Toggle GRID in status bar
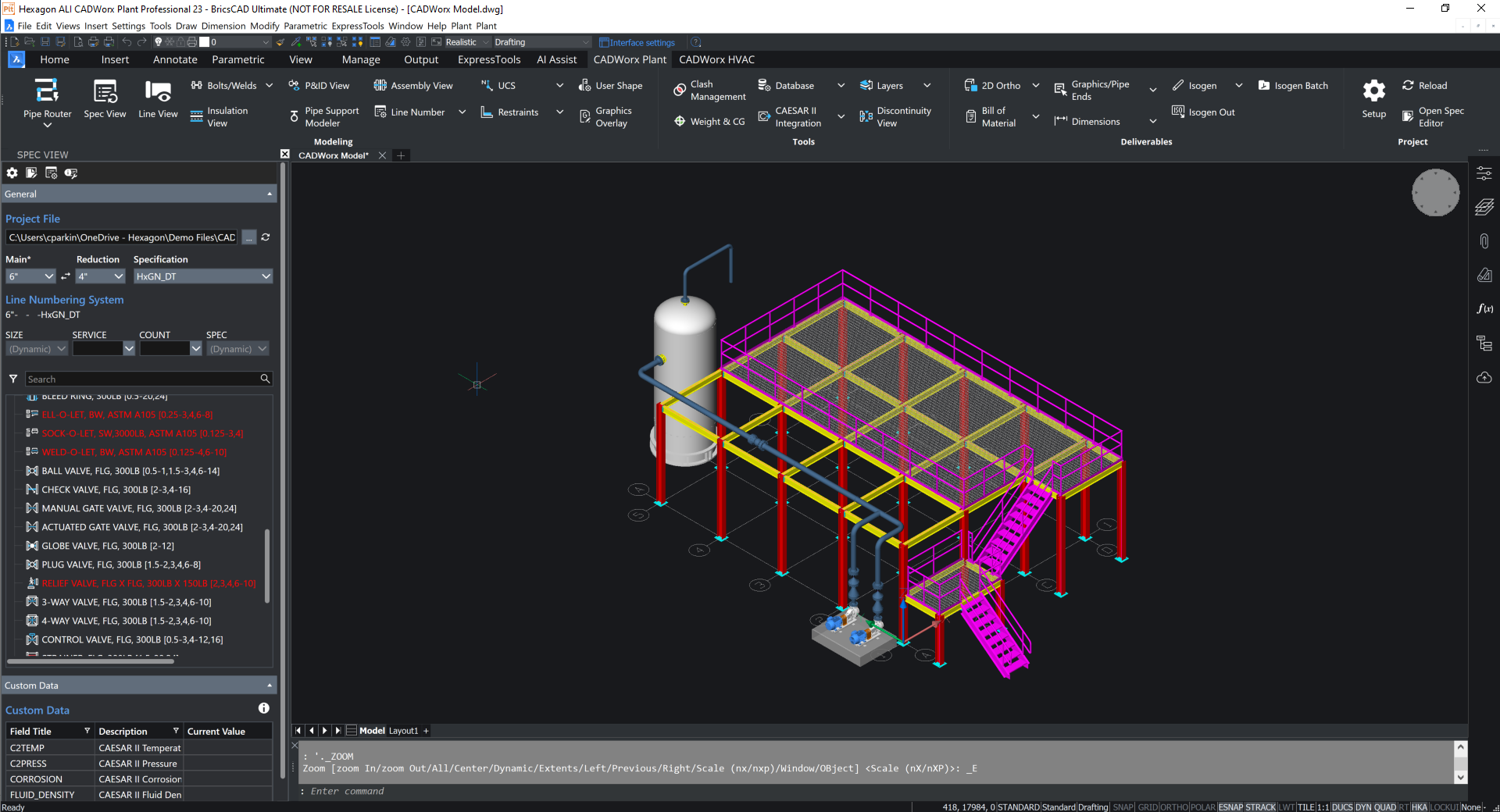Viewport: 1500px width, 812px height. [1148, 807]
